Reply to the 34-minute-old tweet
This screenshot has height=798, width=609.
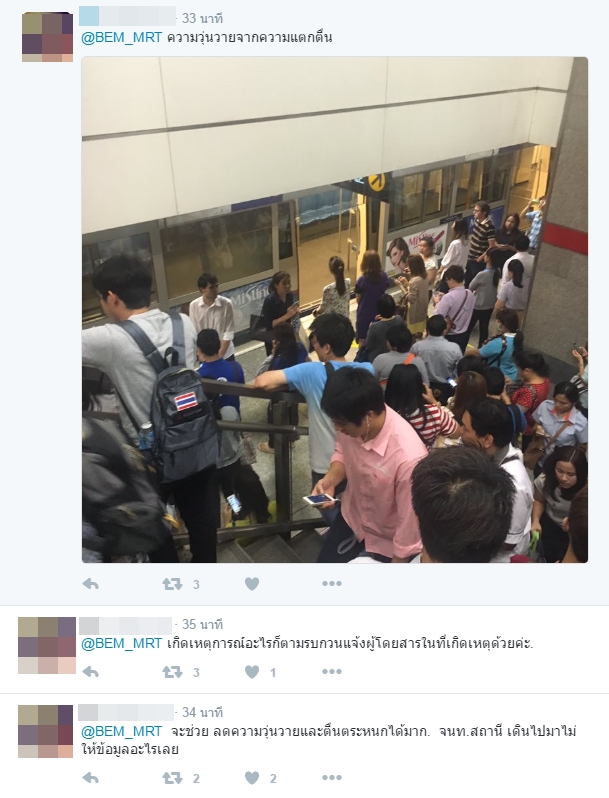91,778
